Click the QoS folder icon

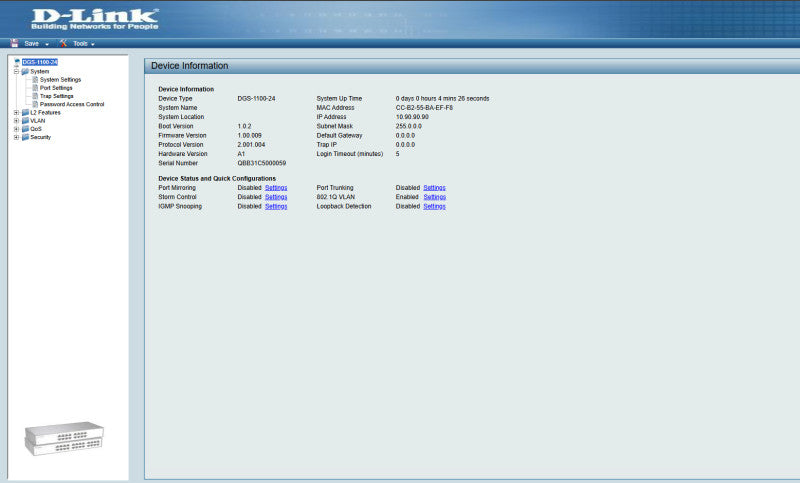point(25,129)
